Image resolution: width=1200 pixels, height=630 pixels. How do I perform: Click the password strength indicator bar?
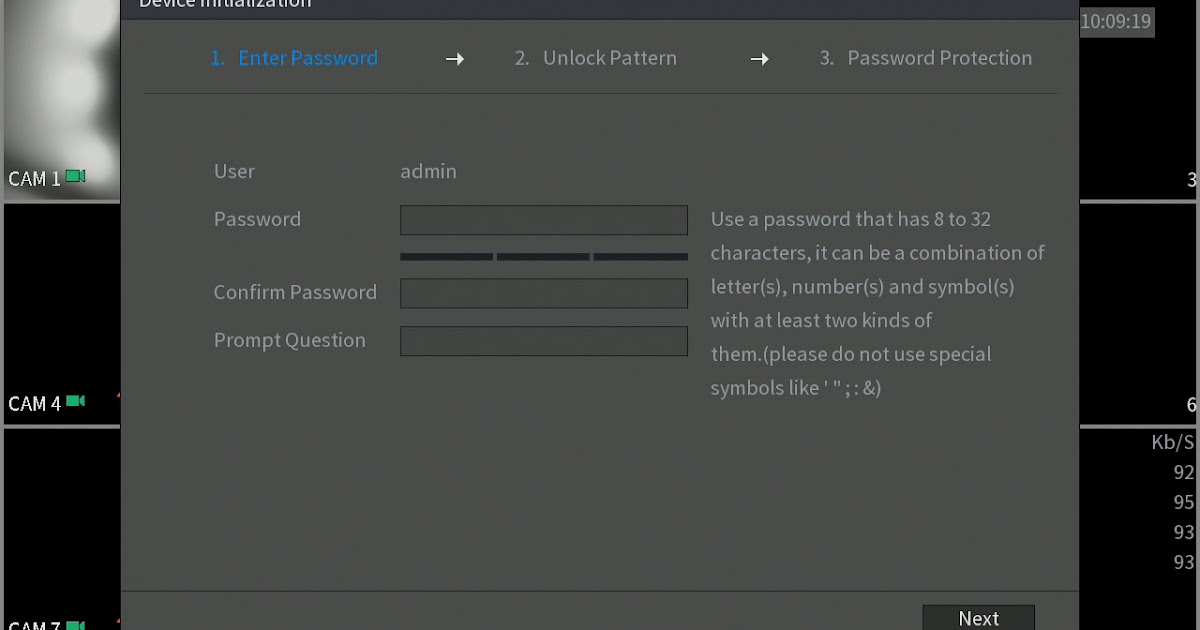pyautogui.click(x=544, y=256)
